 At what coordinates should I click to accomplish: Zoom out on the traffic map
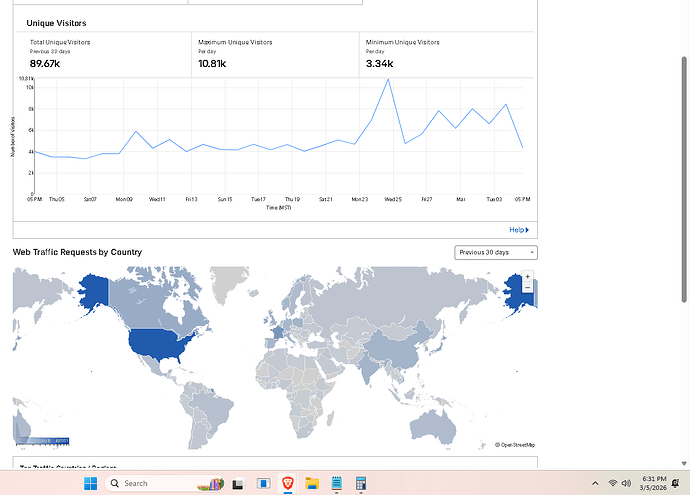click(528, 287)
